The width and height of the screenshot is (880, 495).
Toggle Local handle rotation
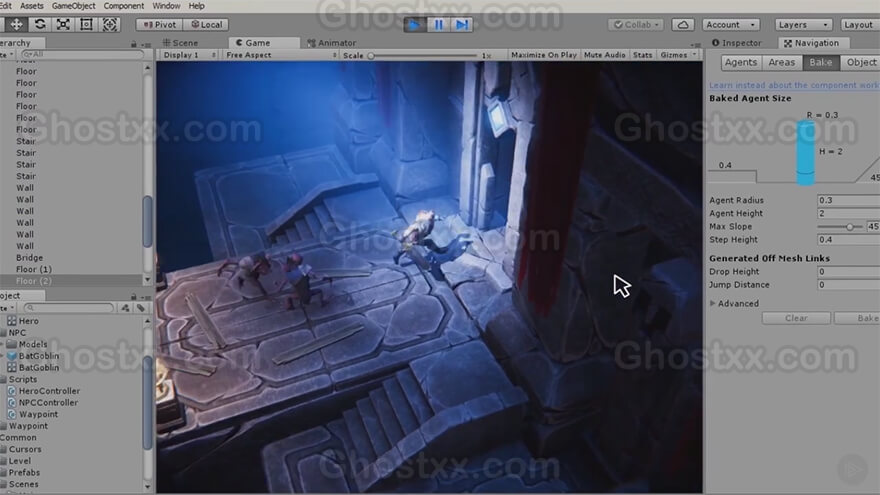[x=206, y=25]
